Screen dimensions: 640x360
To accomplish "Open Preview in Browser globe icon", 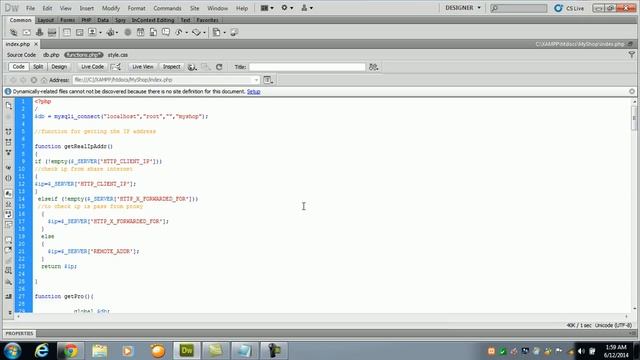I will (x=192, y=67).
